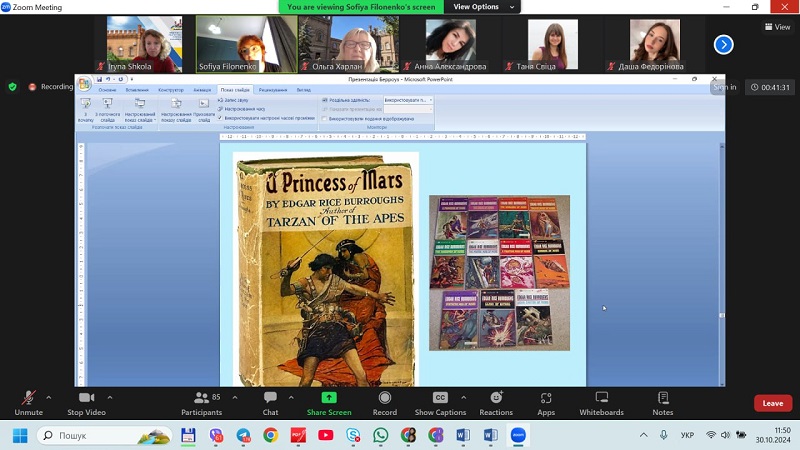Switch to the Вигляд ribbon tab
The image size is (800, 450).
(304, 90)
